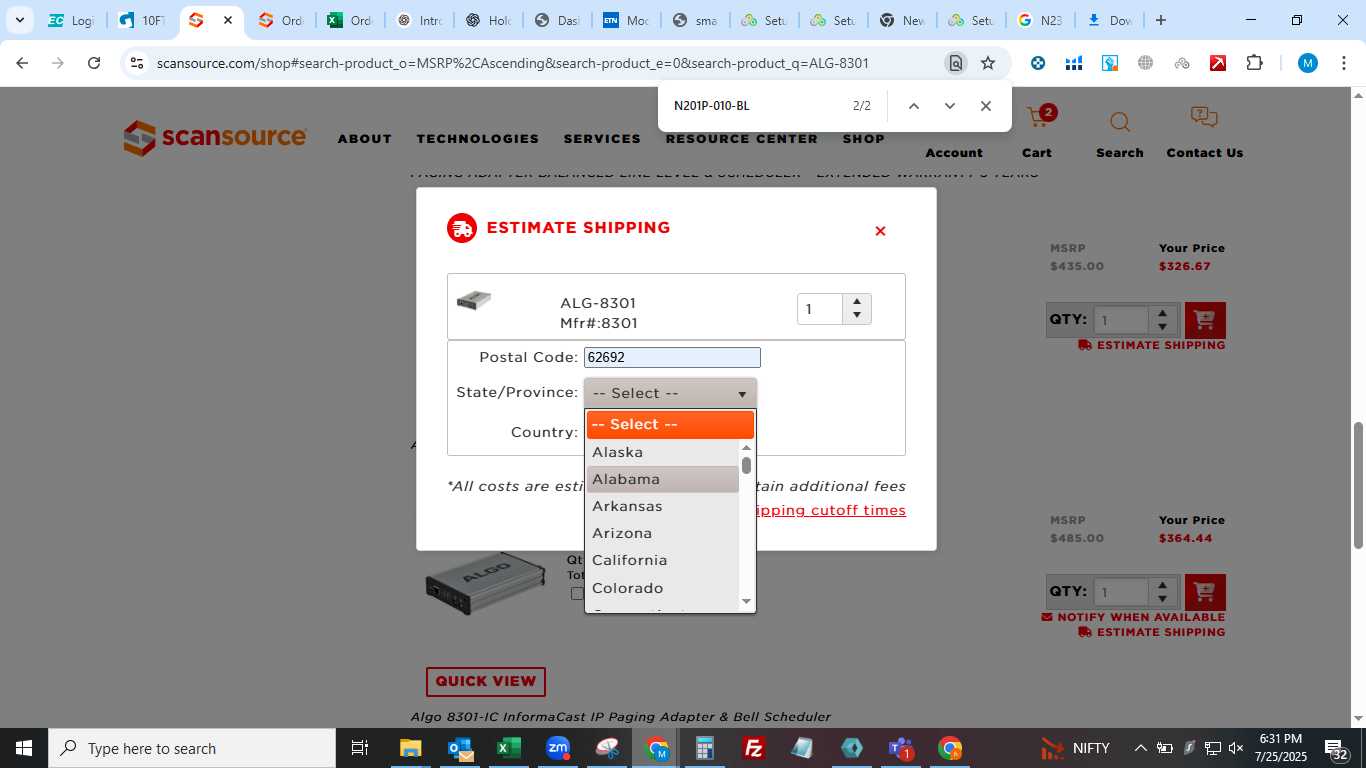Screen dimensions: 1366x768
Task: Select Alabama from the state list
Action: tap(662, 479)
